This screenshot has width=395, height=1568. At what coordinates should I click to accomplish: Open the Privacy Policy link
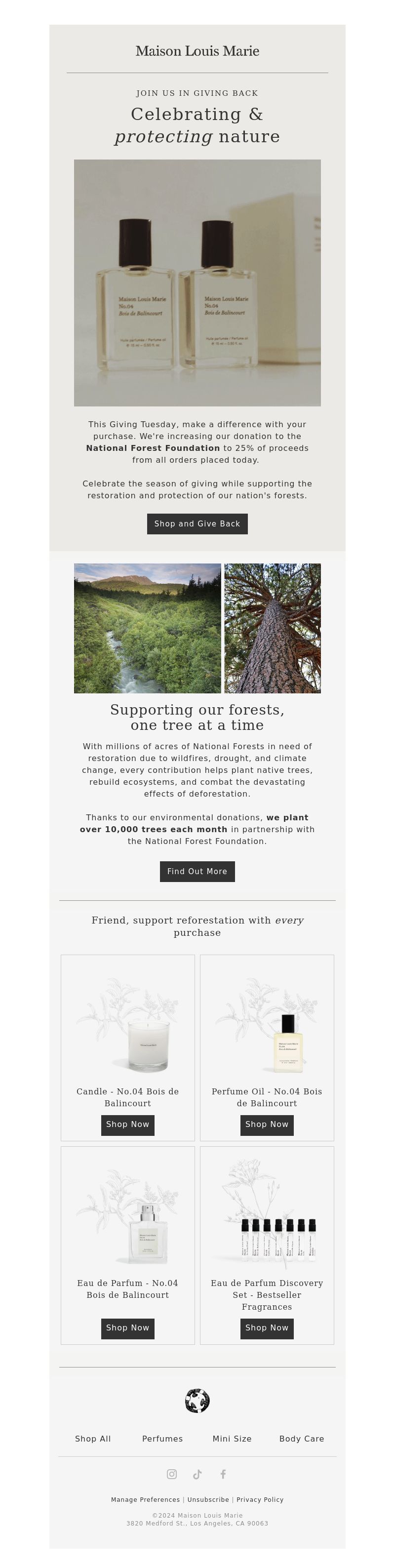pyautogui.click(x=260, y=1499)
